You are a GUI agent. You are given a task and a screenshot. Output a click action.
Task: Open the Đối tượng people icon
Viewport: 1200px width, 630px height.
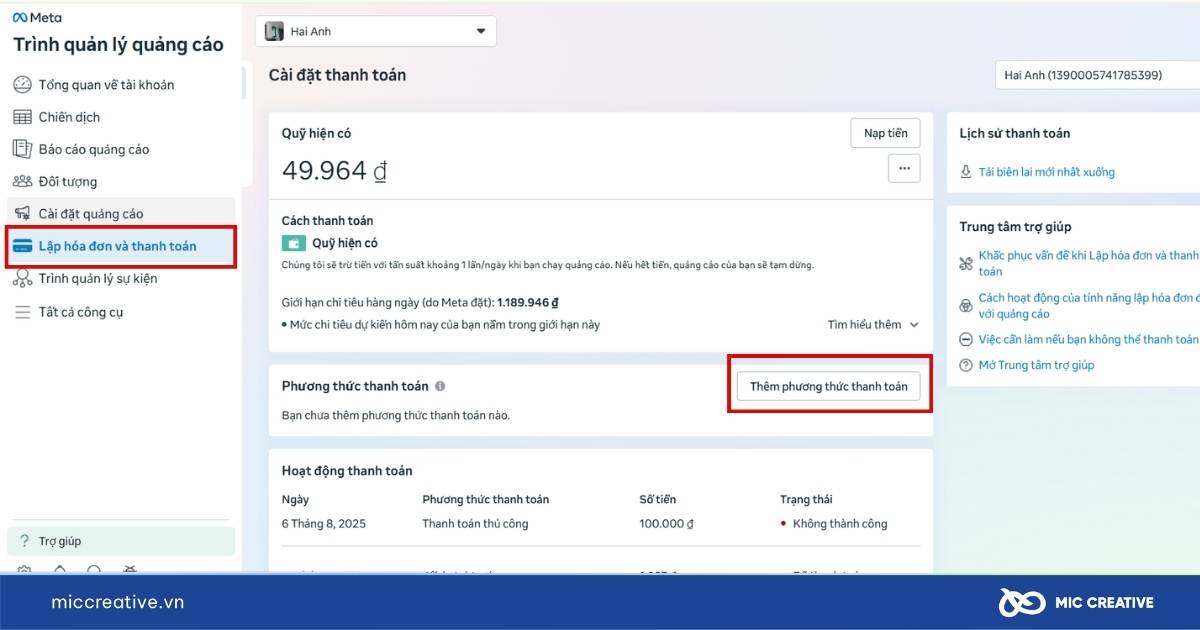[22, 181]
